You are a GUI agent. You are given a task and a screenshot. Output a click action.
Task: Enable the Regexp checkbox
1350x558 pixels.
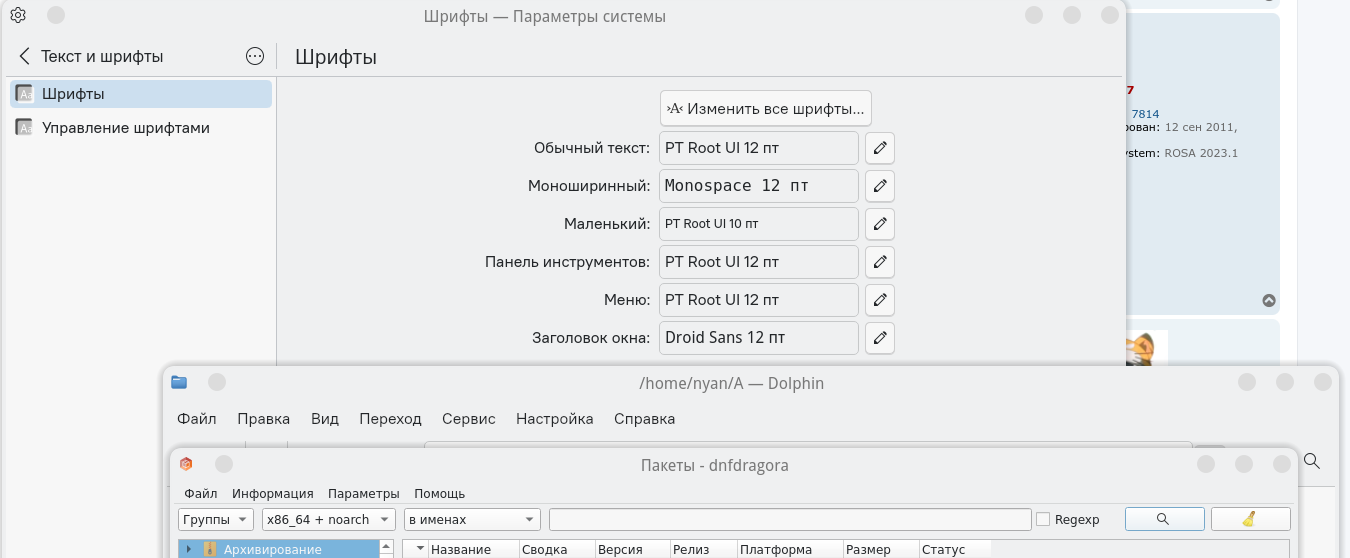(x=1043, y=519)
